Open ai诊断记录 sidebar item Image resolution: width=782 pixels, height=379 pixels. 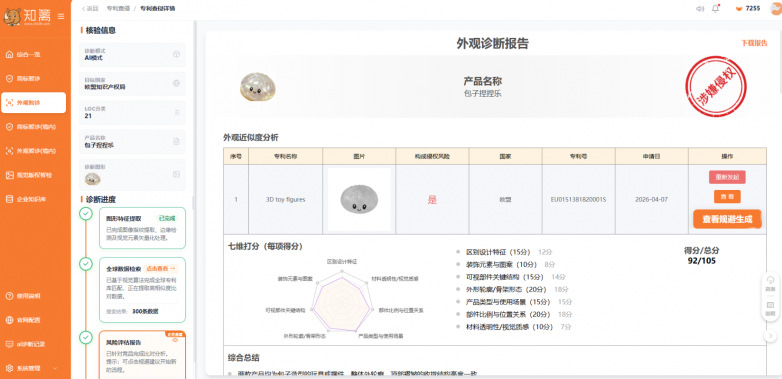click(x=33, y=344)
